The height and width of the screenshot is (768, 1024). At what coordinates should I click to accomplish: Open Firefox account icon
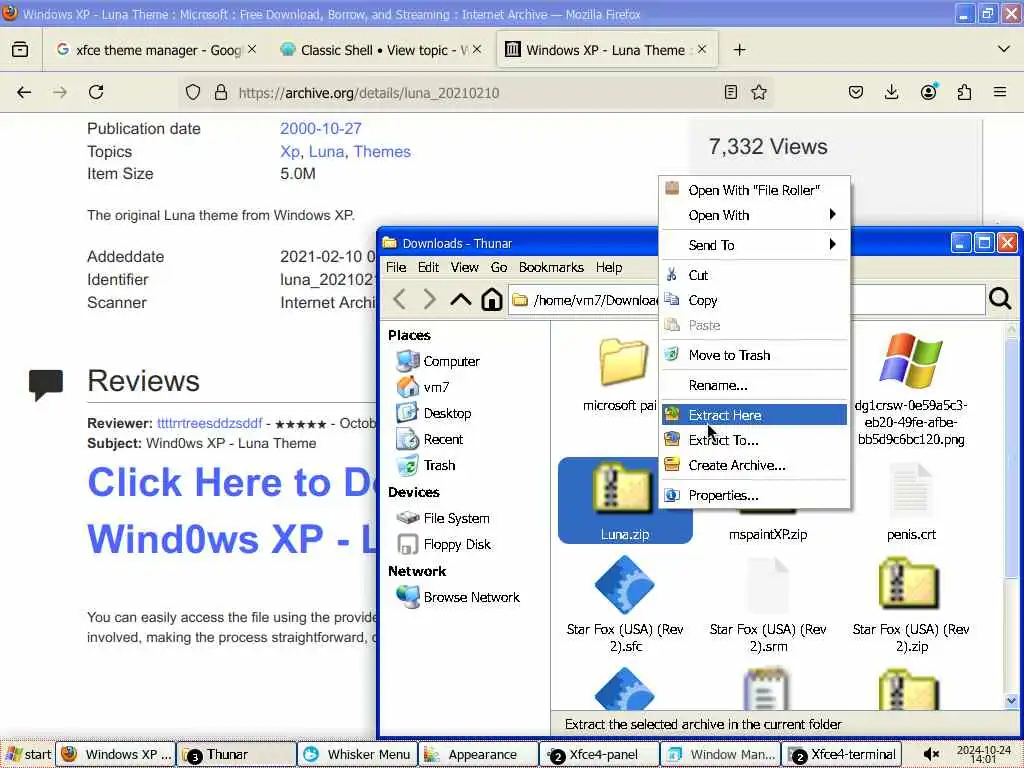[929, 92]
